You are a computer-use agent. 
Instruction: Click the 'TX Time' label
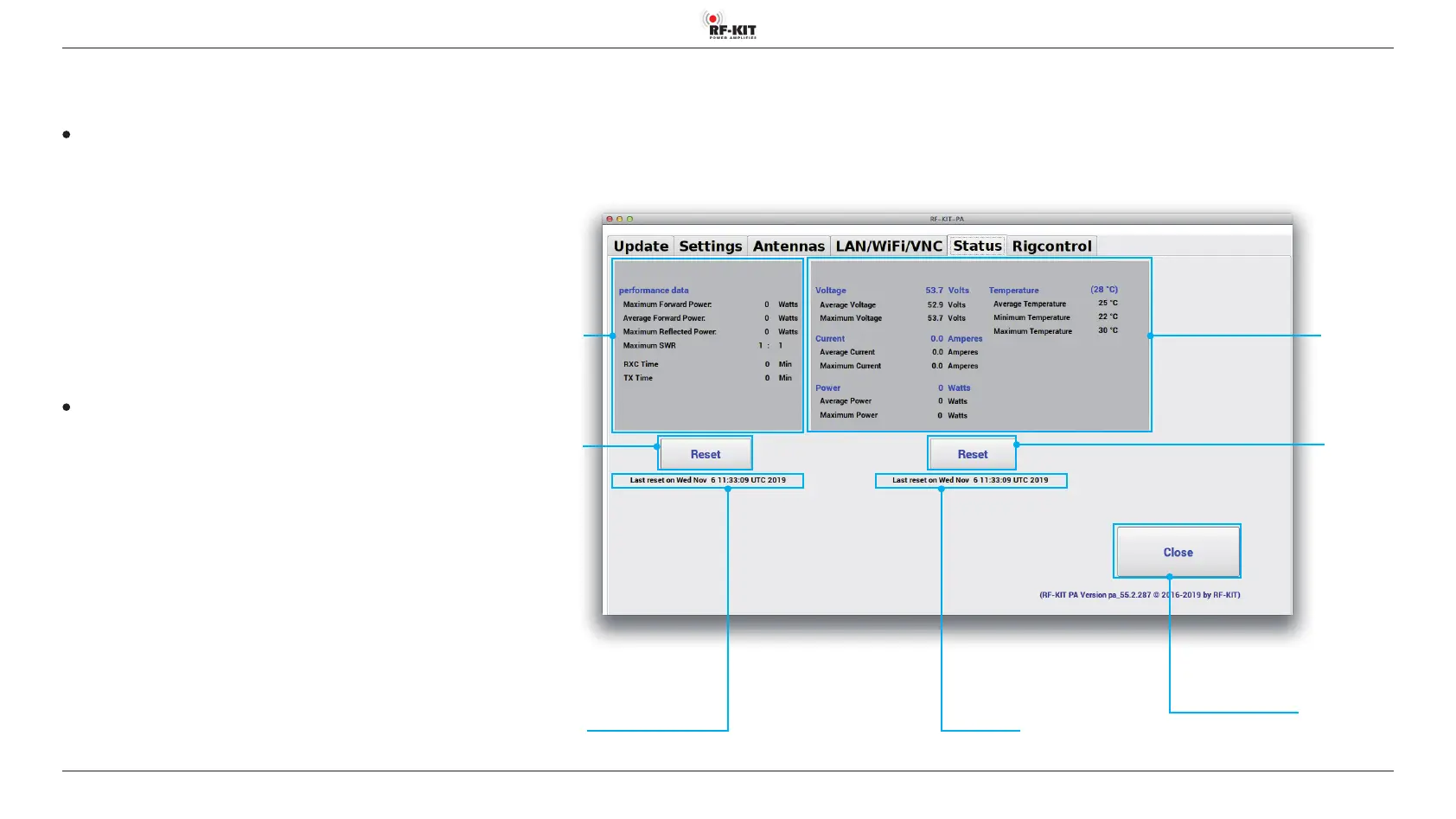(x=638, y=378)
